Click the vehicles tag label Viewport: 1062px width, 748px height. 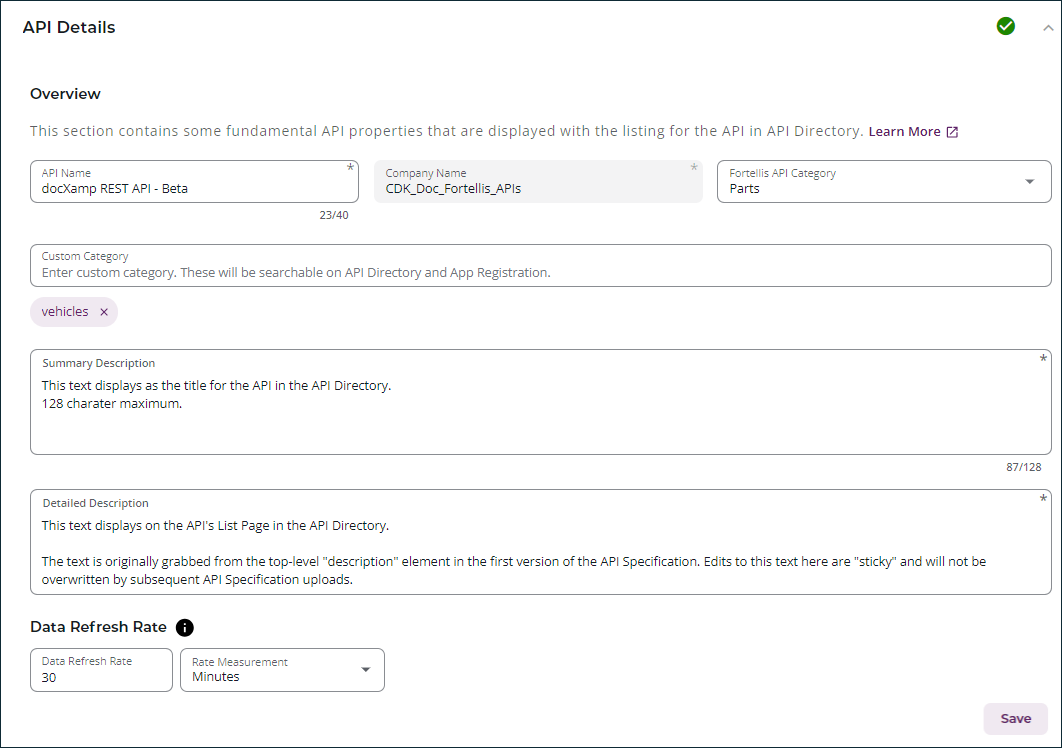pos(65,312)
